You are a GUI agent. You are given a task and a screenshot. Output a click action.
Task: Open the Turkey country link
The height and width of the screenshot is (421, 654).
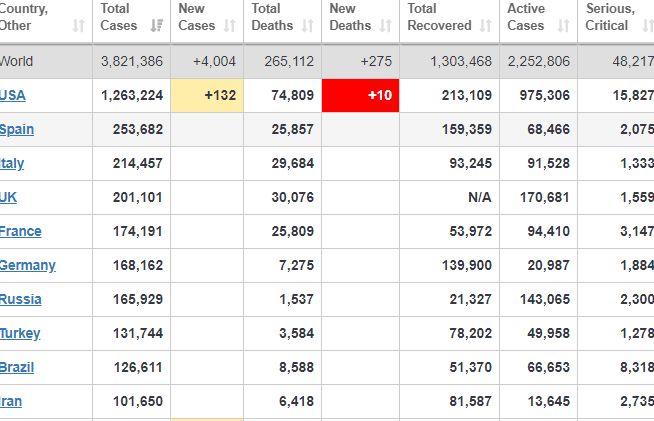[x=20, y=333]
